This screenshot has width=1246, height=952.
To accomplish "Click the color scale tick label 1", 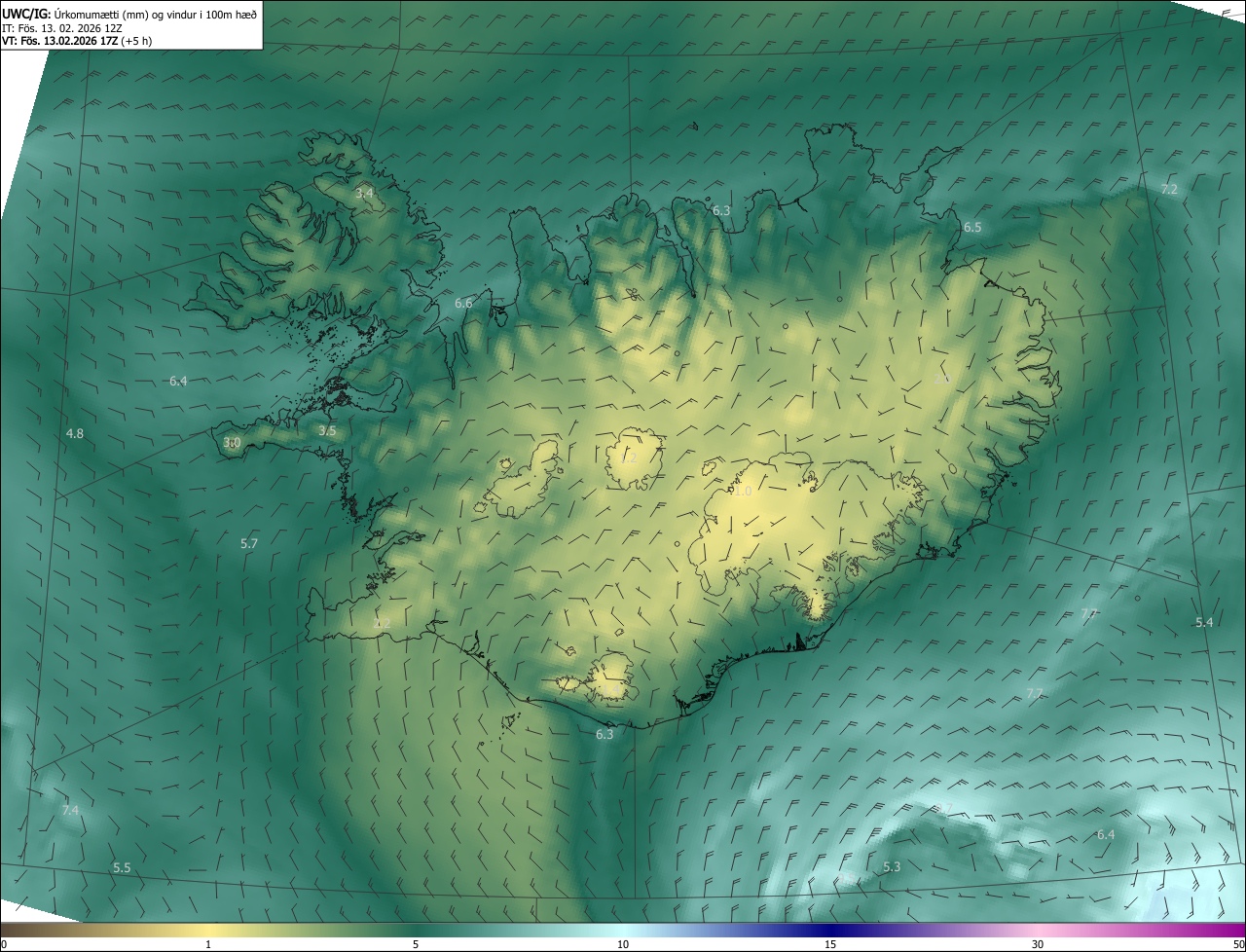I will [x=208, y=944].
